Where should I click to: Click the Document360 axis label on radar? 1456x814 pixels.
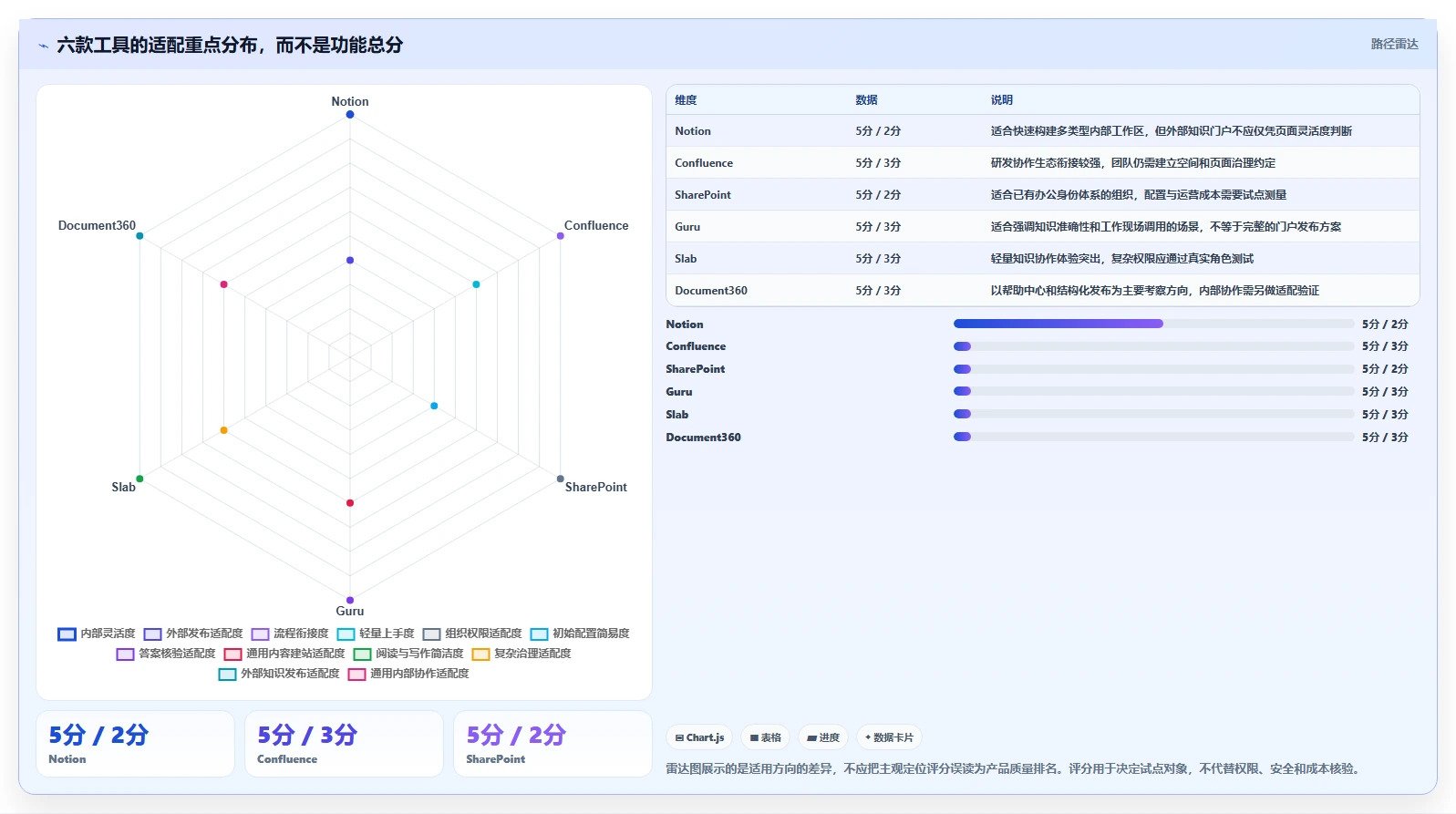(97, 225)
